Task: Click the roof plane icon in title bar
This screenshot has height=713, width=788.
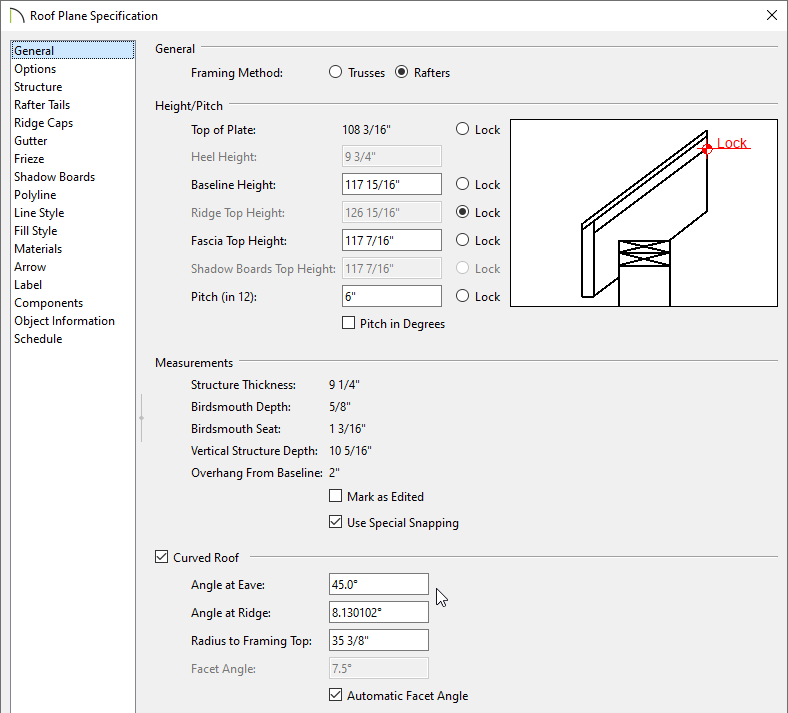Action: pyautogui.click(x=17, y=16)
